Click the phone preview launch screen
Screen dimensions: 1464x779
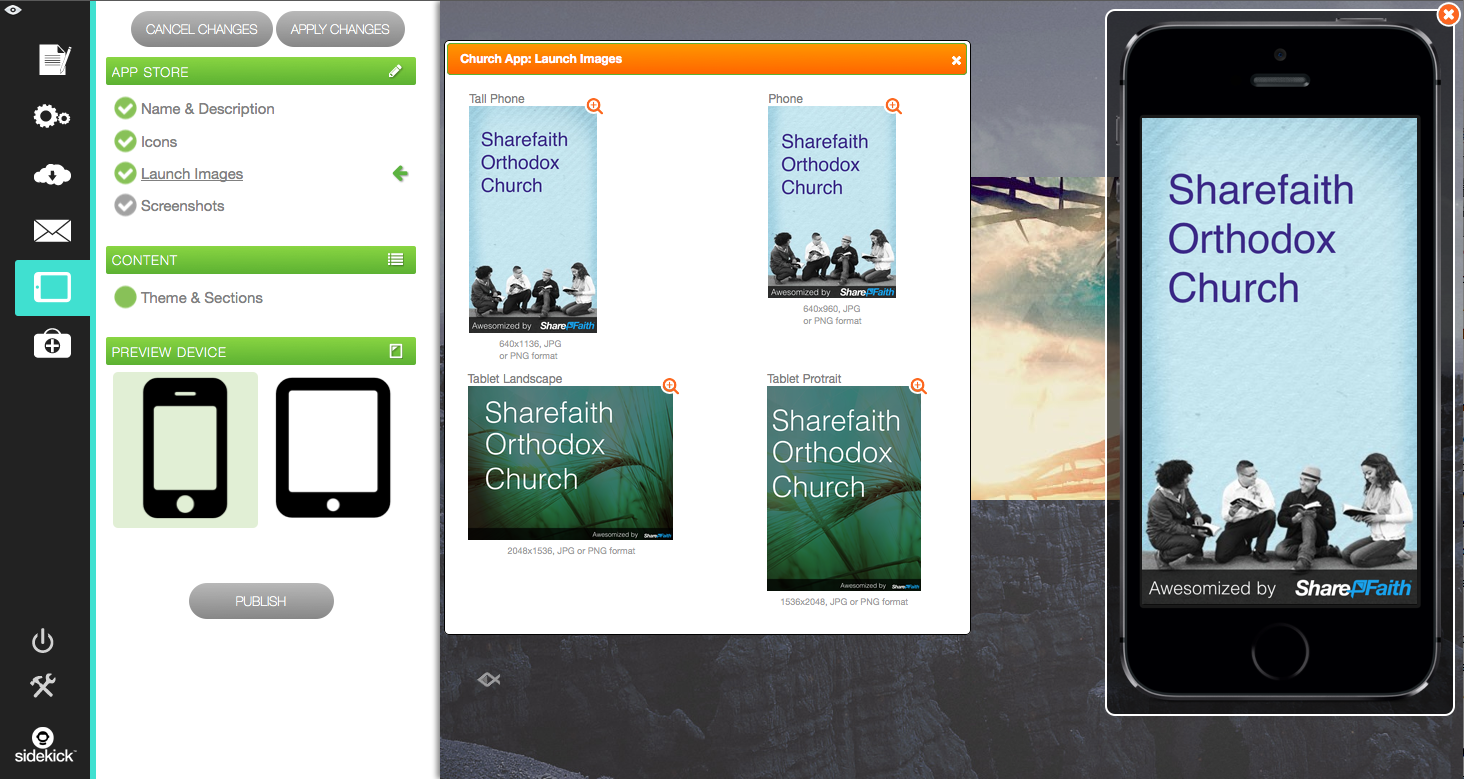click(x=1280, y=361)
